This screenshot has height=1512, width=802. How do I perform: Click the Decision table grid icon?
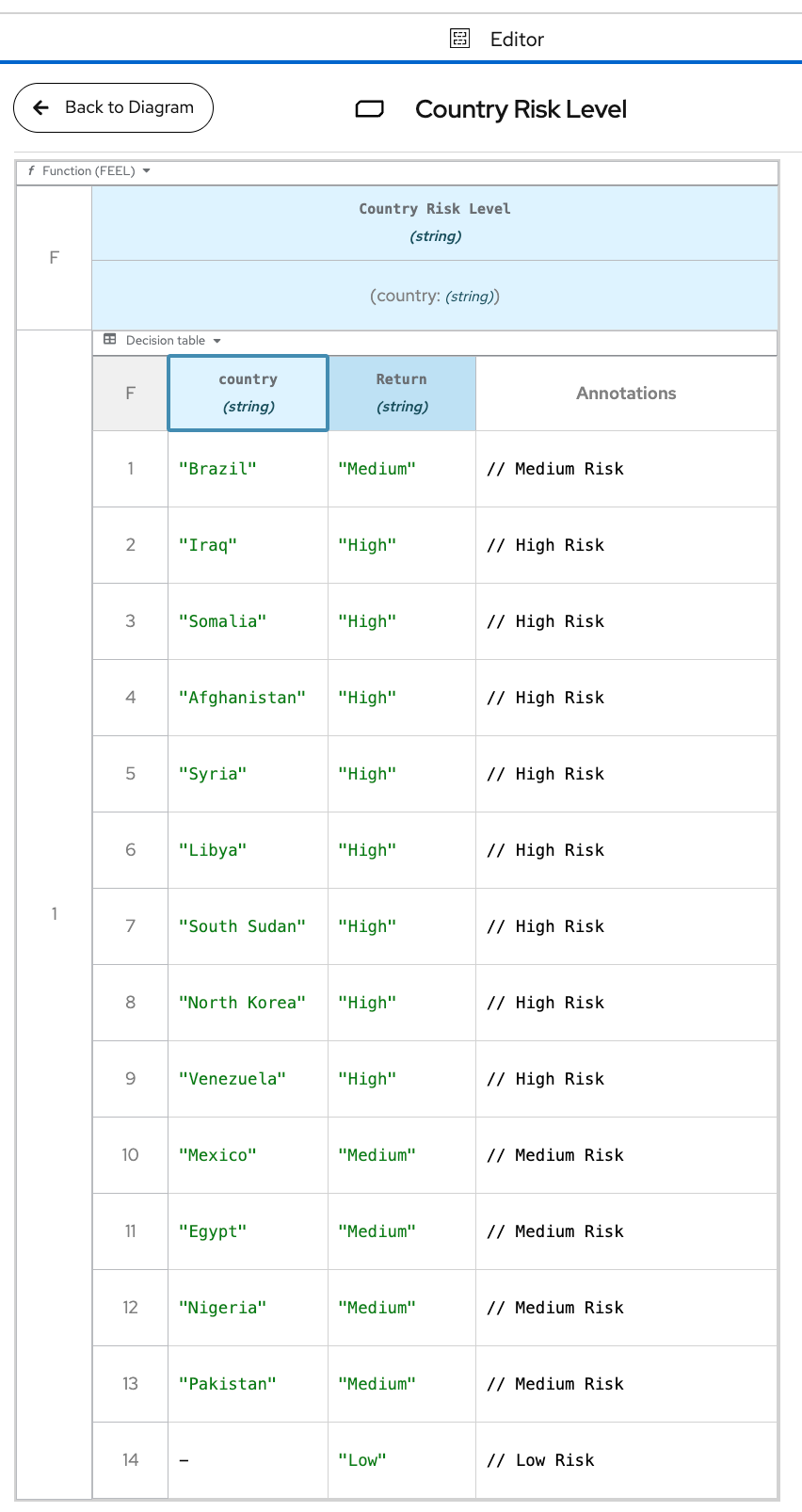point(110,340)
